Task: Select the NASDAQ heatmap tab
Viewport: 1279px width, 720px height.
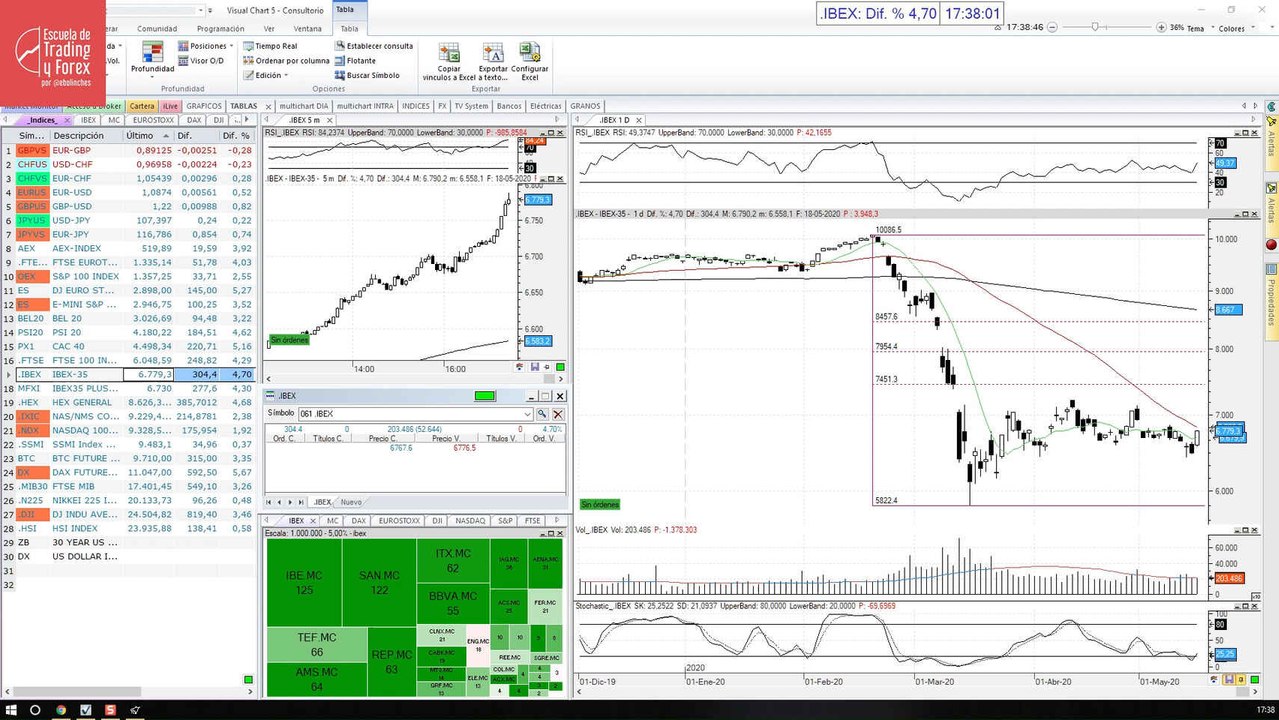Action: (470, 521)
